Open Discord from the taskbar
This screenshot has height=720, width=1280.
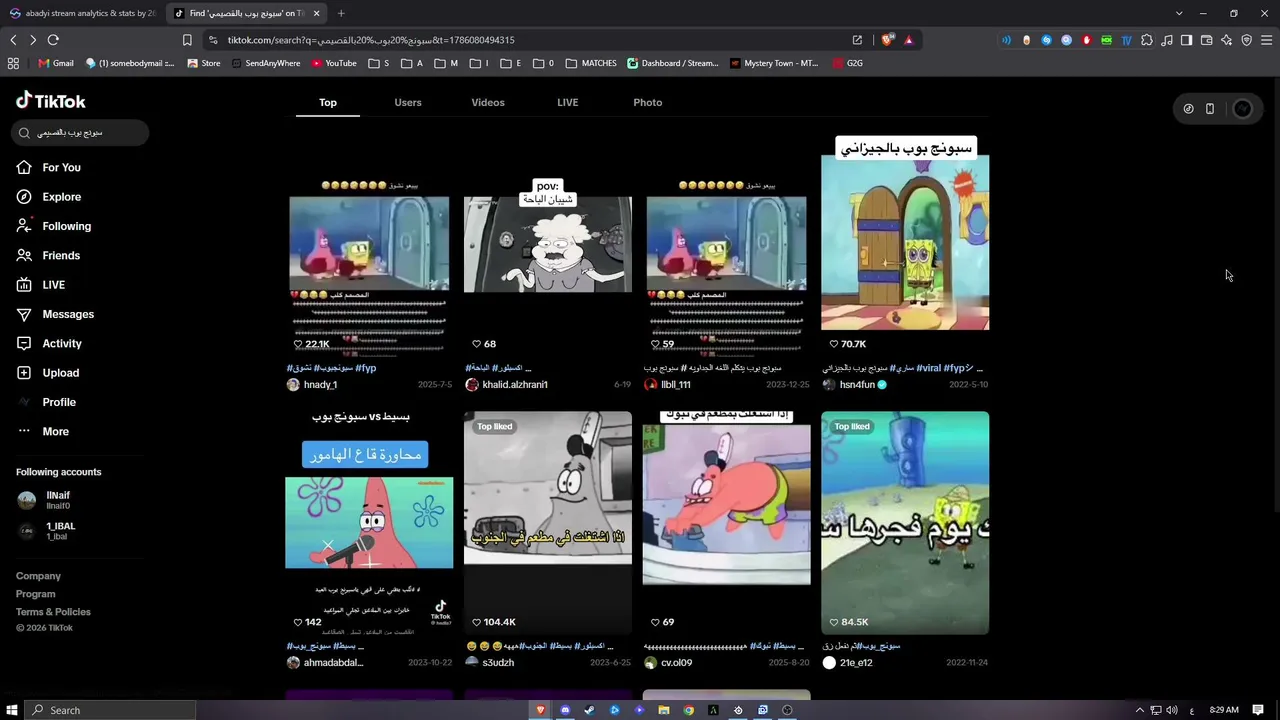tap(565, 710)
